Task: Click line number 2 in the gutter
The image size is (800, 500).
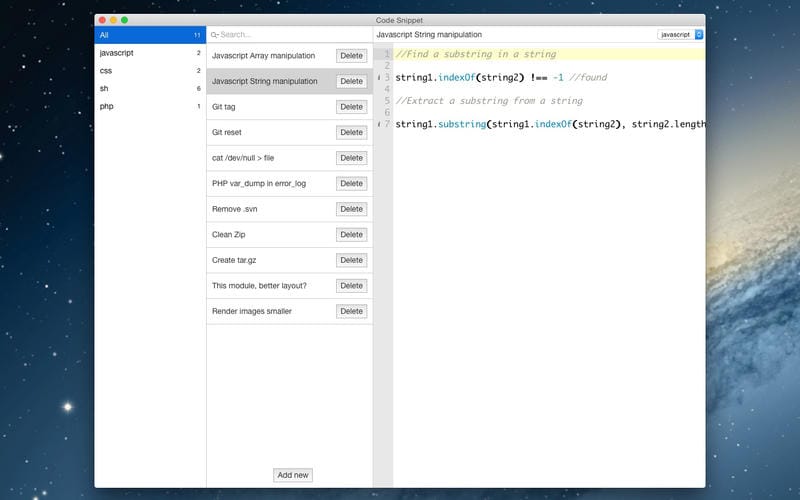Action: point(387,66)
